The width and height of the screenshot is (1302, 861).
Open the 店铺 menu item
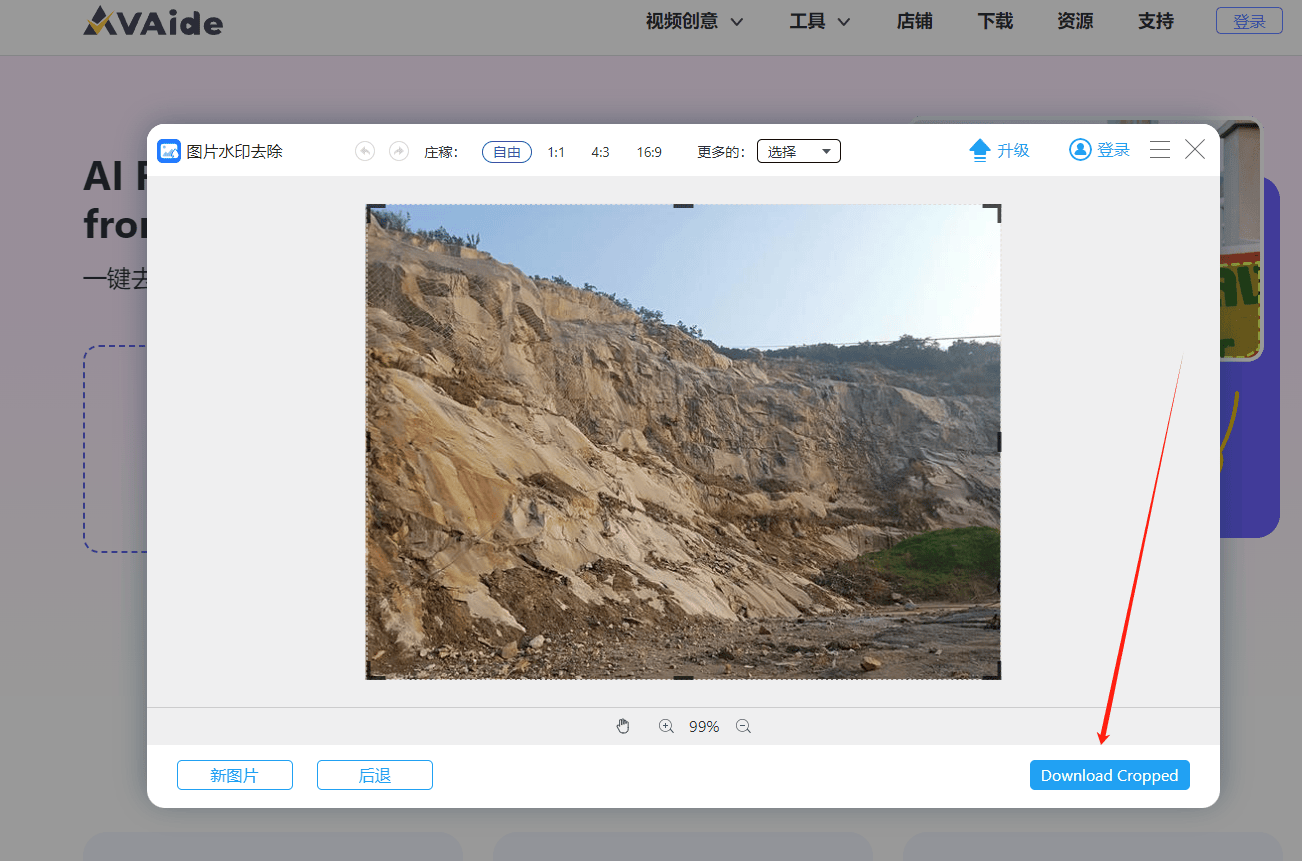click(x=914, y=20)
